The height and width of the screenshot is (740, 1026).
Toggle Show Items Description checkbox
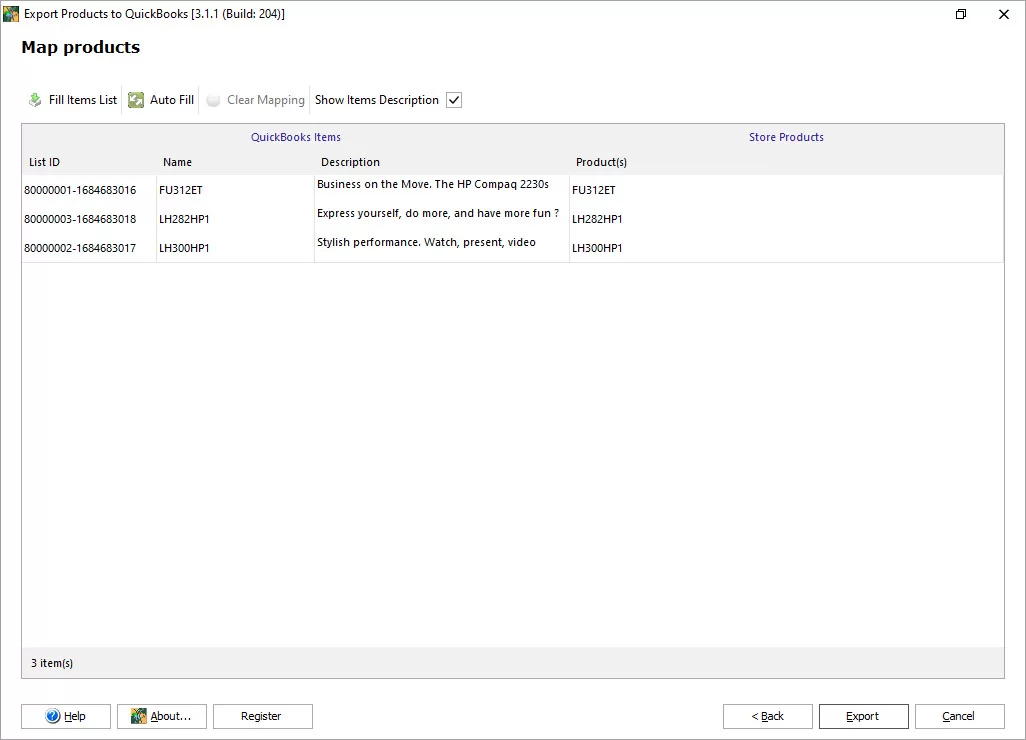[x=454, y=100]
